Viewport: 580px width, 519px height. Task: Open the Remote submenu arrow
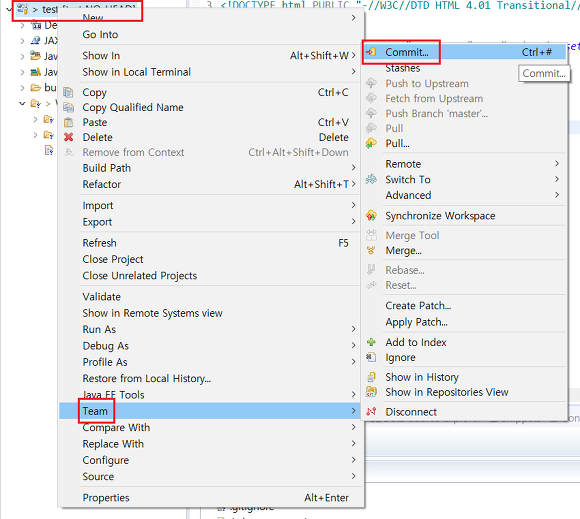click(557, 164)
